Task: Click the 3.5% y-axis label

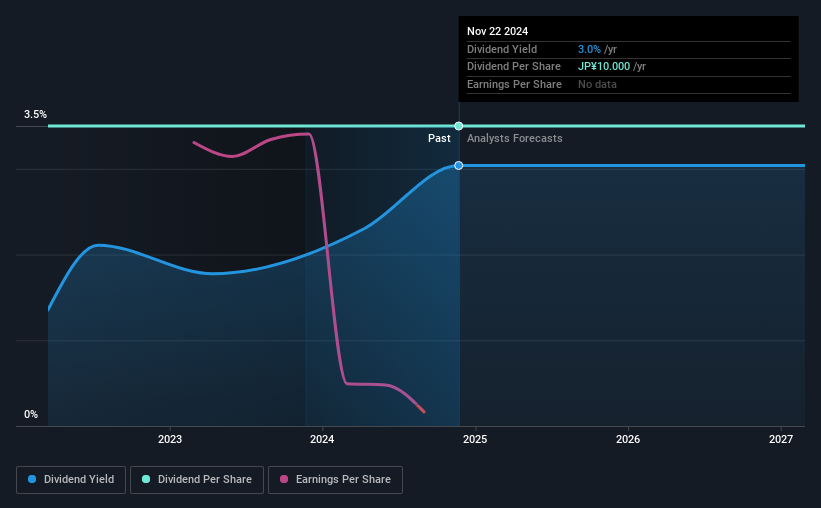Action: coord(35,114)
